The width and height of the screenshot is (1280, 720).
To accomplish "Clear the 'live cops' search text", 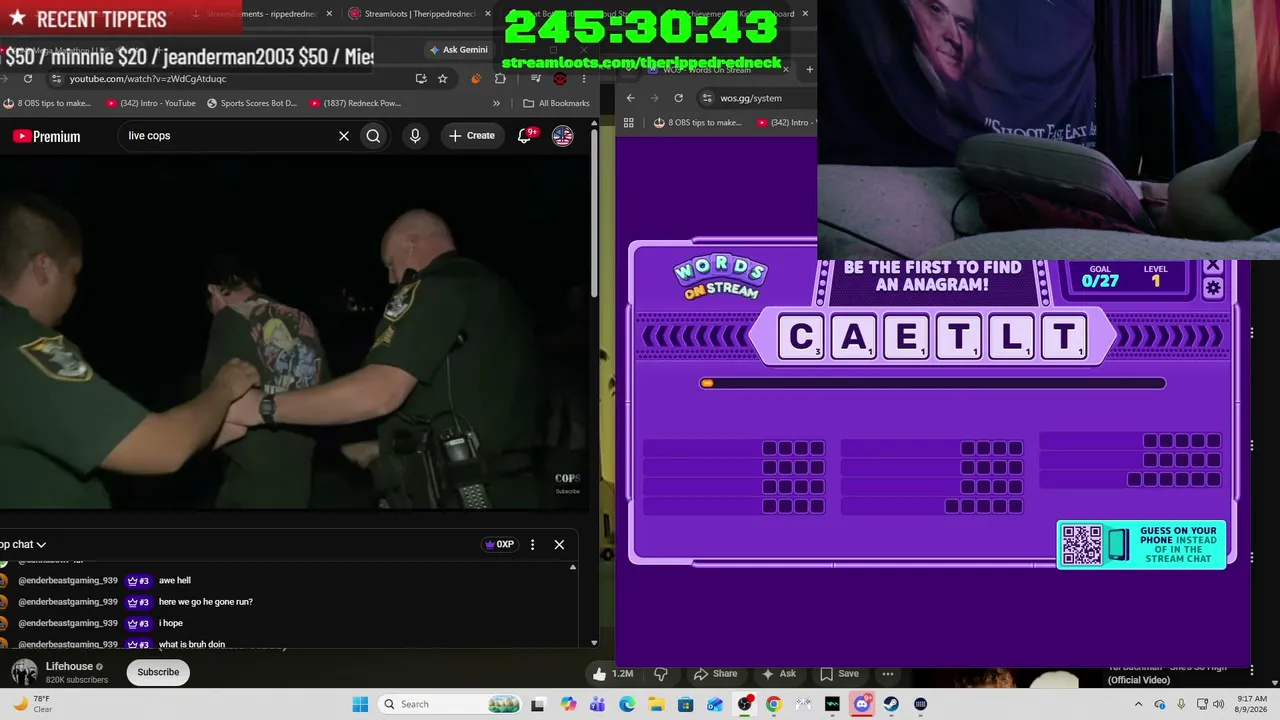I will click(x=344, y=136).
